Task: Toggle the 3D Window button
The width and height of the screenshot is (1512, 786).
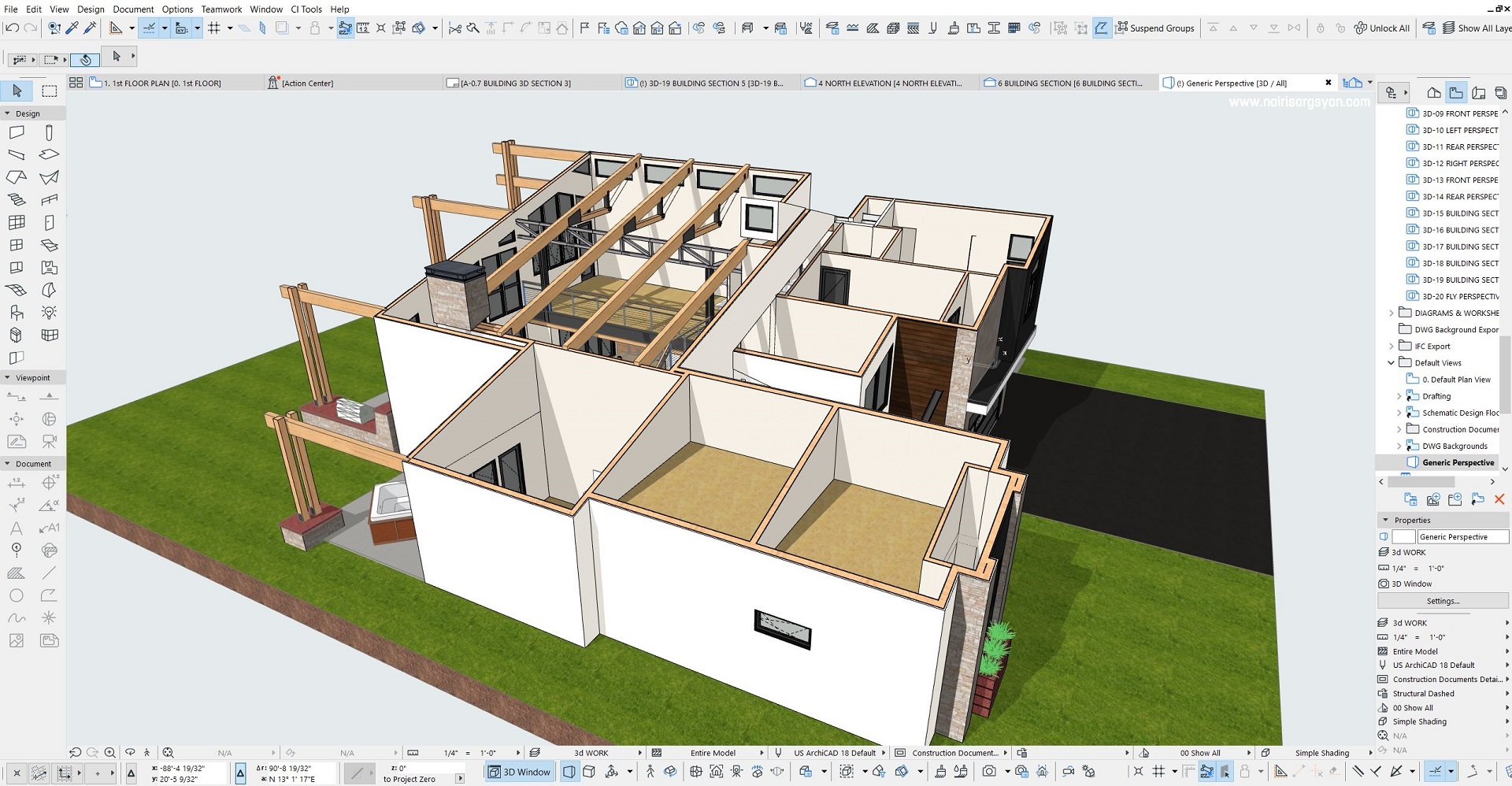Action: pyautogui.click(x=520, y=772)
